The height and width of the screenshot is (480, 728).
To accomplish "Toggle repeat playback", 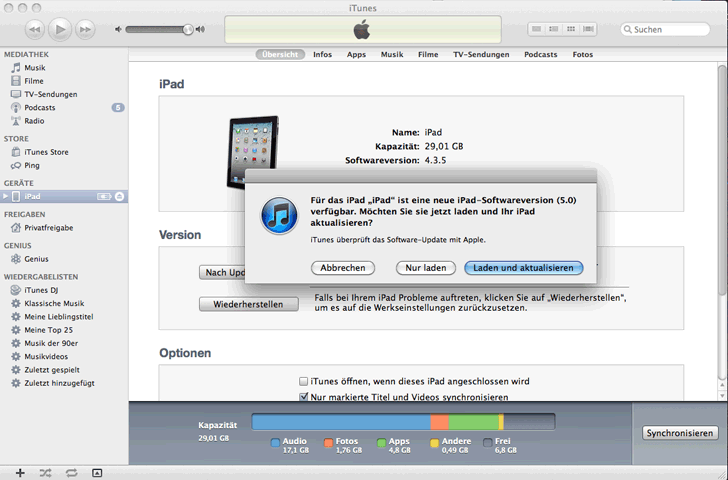I will click(x=71, y=473).
